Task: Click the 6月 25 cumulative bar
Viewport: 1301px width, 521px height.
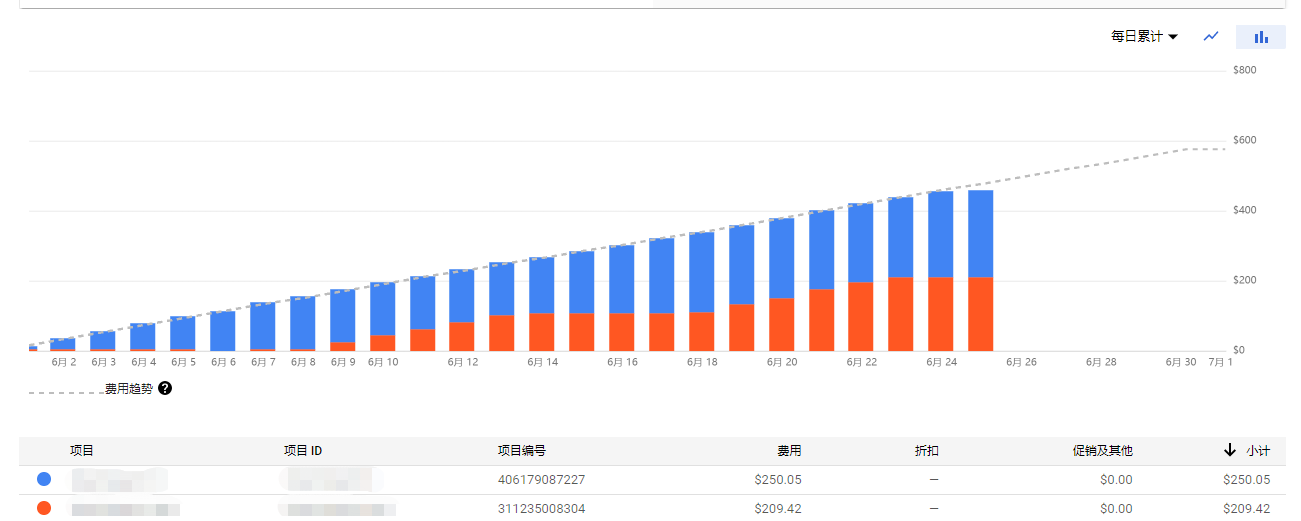Action: (x=980, y=270)
